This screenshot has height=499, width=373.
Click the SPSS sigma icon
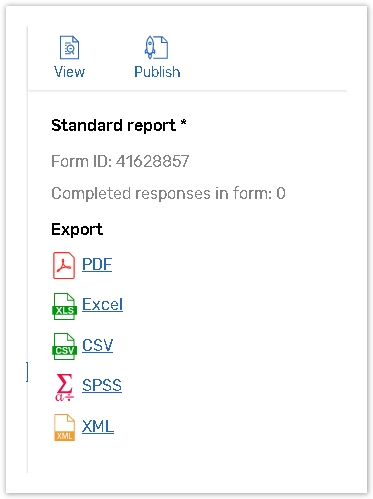coord(64,387)
